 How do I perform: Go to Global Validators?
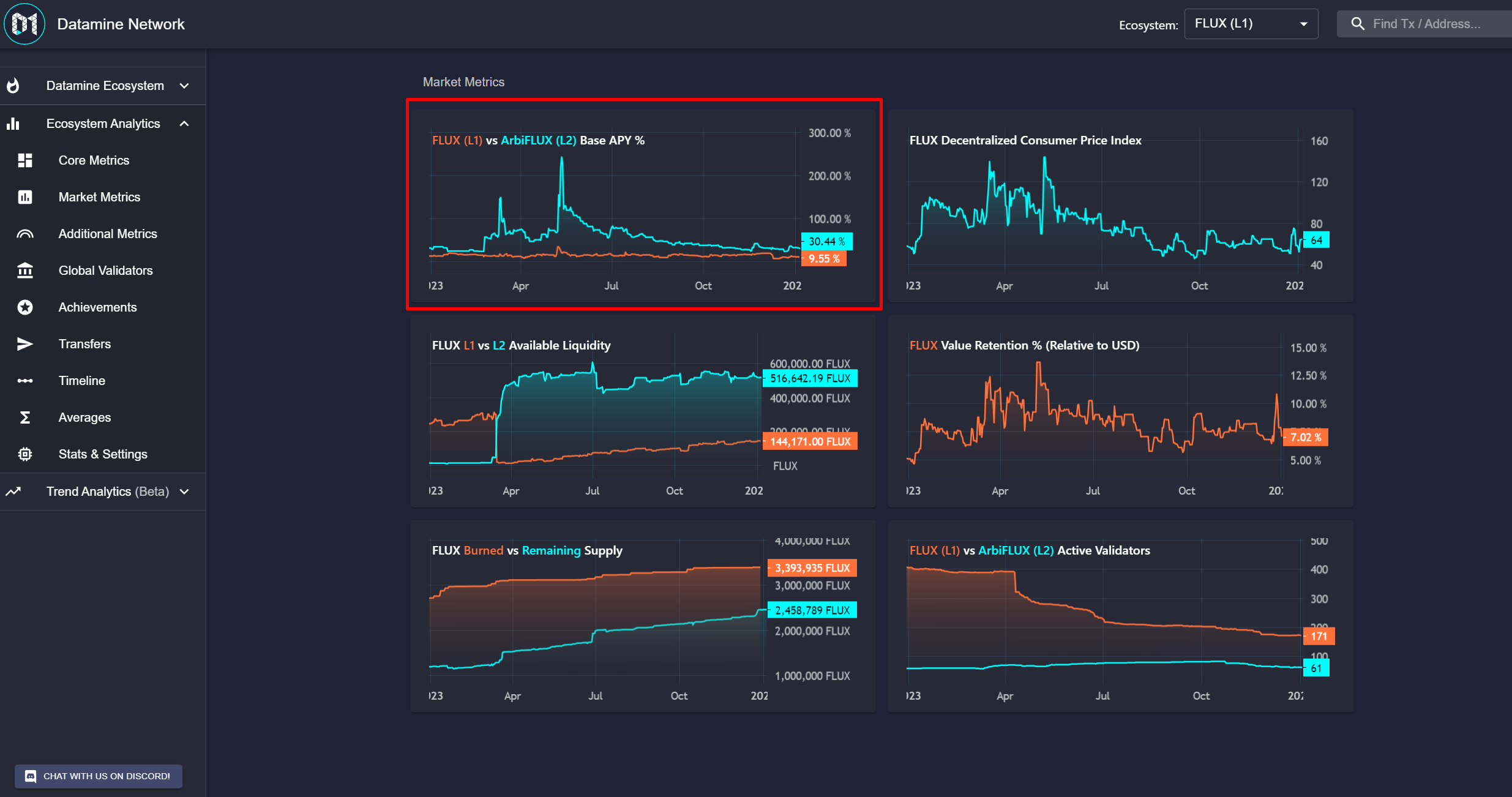click(103, 271)
